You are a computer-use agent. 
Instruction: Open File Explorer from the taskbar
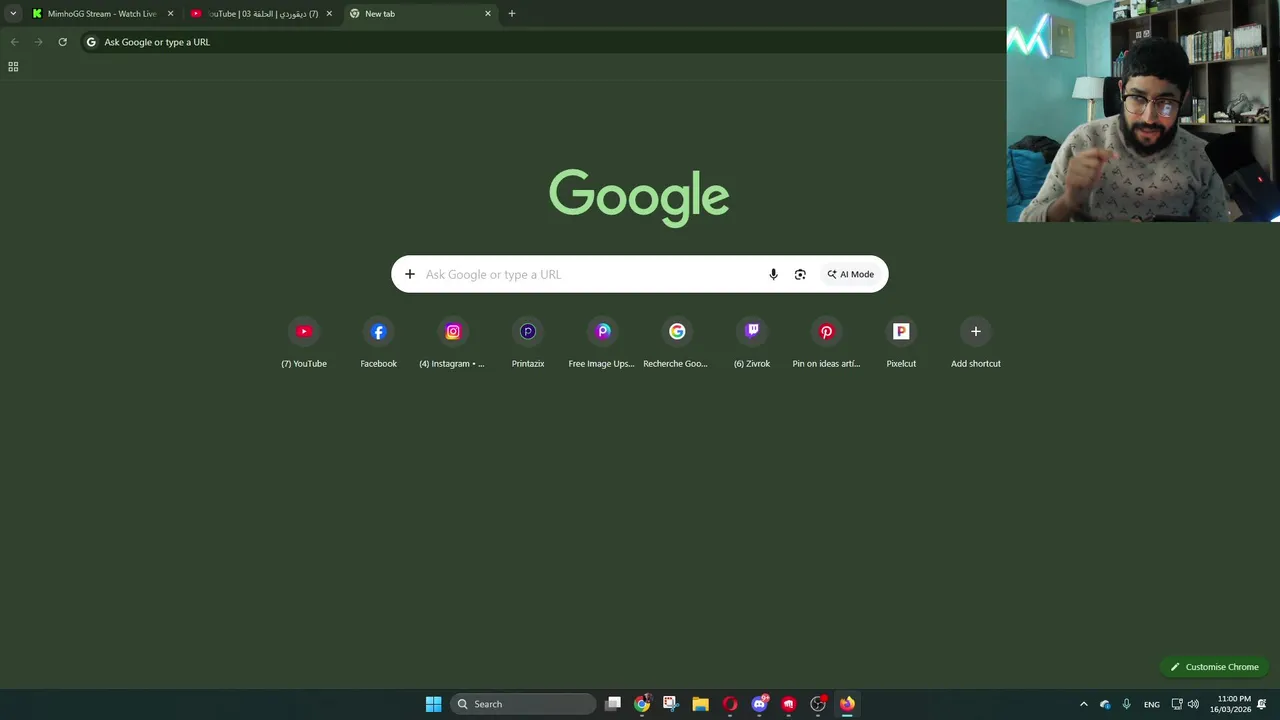pos(700,704)
